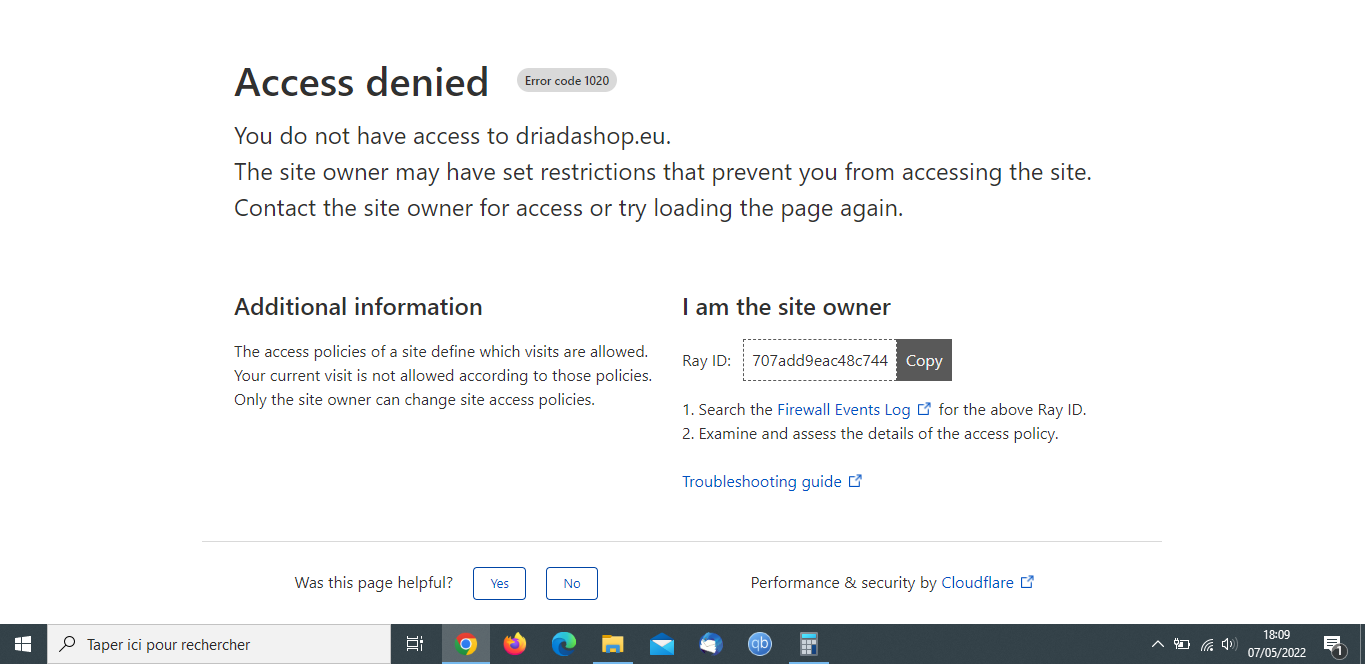Image resolution: width=1365 pixels, height=664 pixels.
Task: Open Google Chrome from the taskbar
Action: pos(466,645)
